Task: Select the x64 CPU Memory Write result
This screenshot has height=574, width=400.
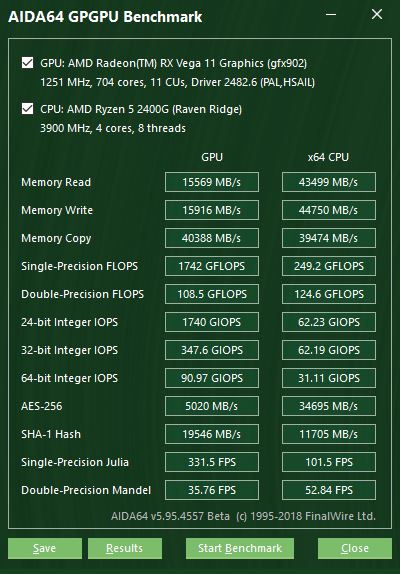Action: (x=329, y=210)
